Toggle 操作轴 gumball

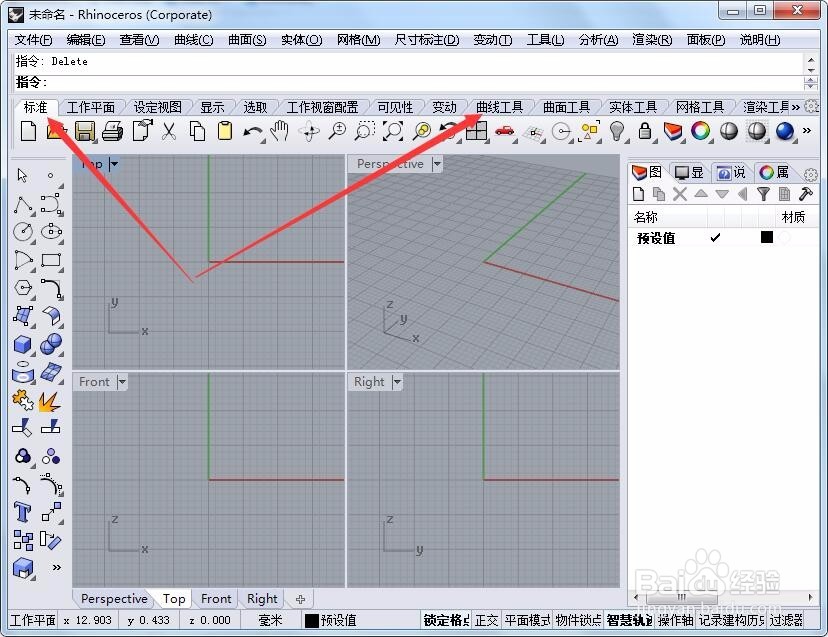point(675,621)
